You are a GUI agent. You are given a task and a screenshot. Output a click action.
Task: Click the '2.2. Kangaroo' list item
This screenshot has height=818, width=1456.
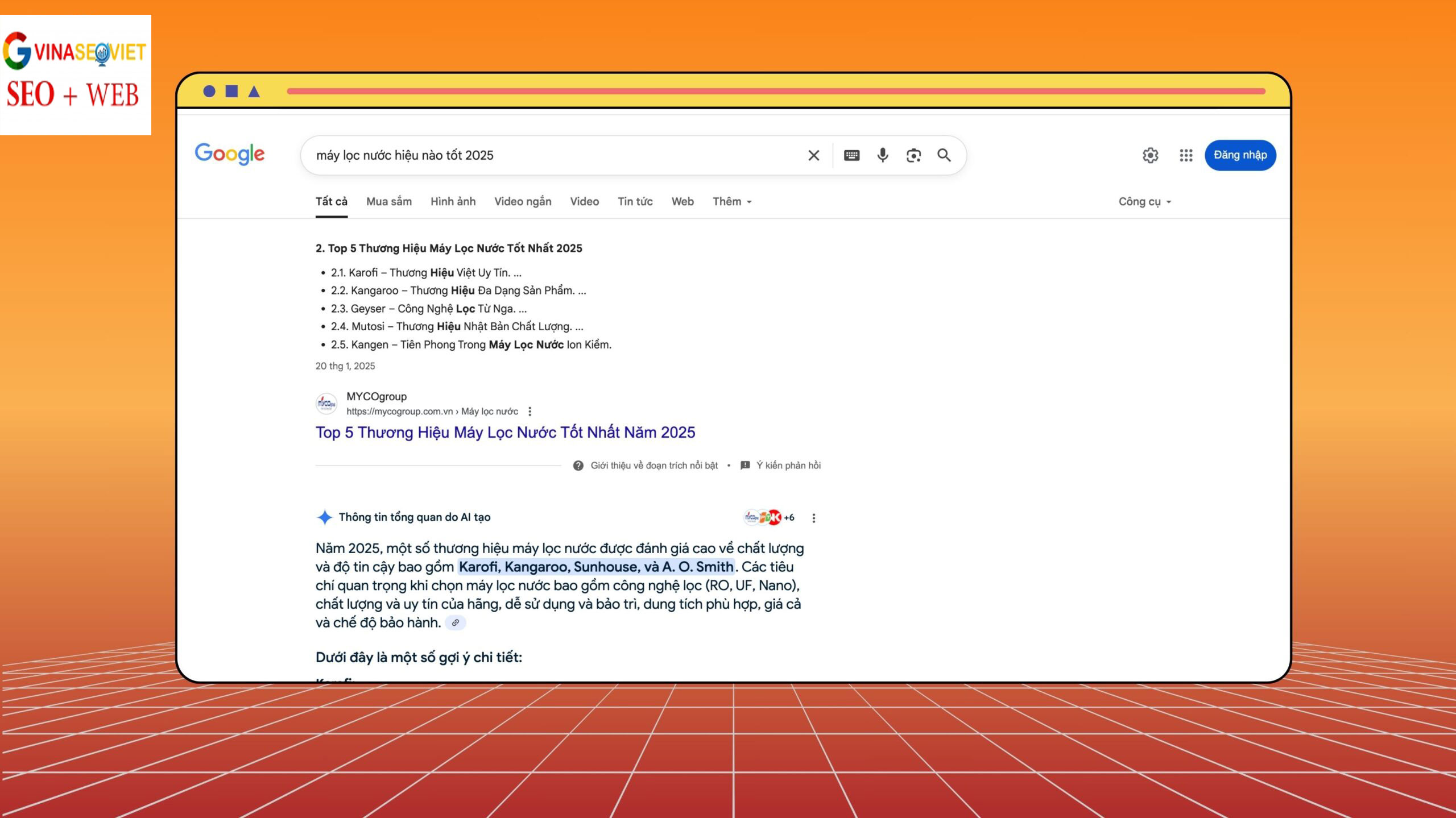click(x=458, y=290)
